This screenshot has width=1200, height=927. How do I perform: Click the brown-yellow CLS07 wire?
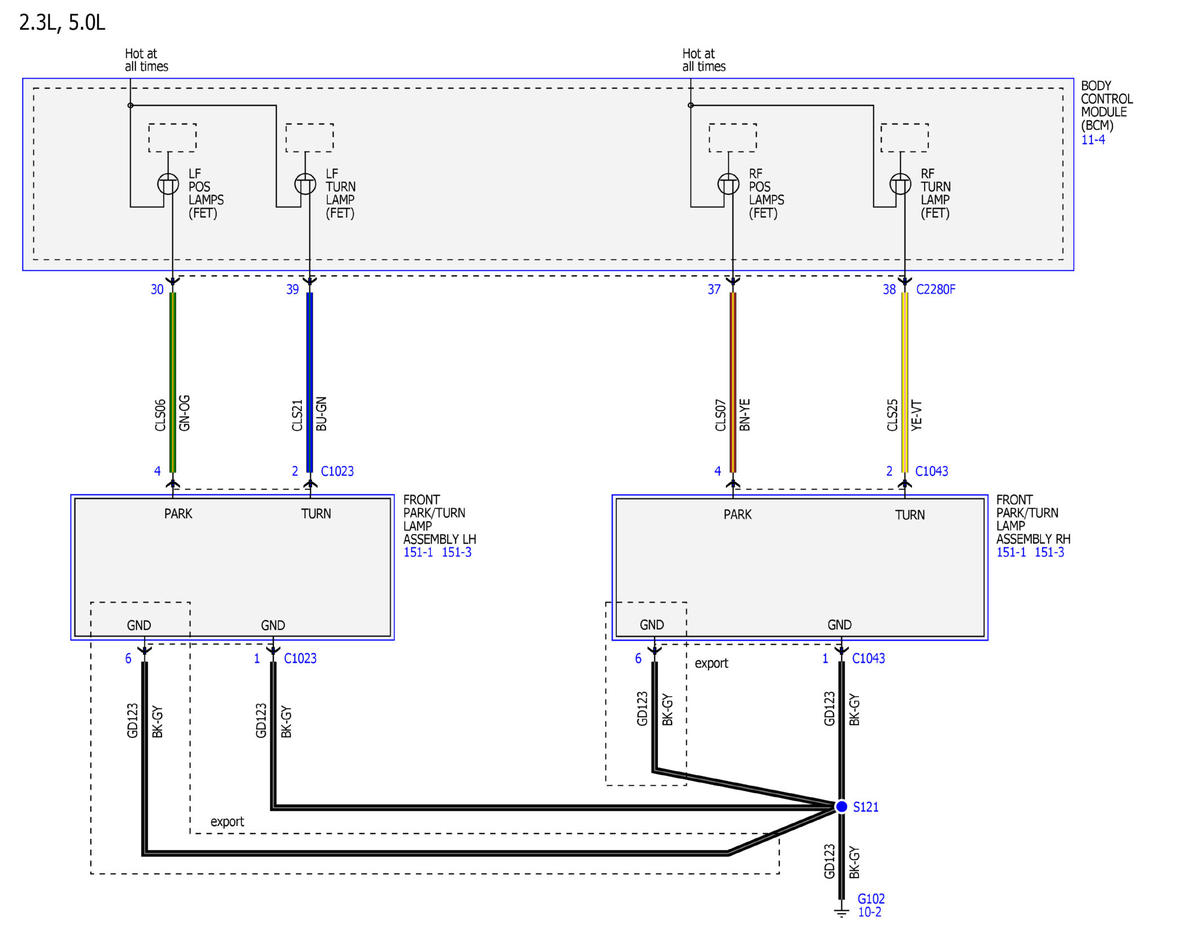(733, 381)
